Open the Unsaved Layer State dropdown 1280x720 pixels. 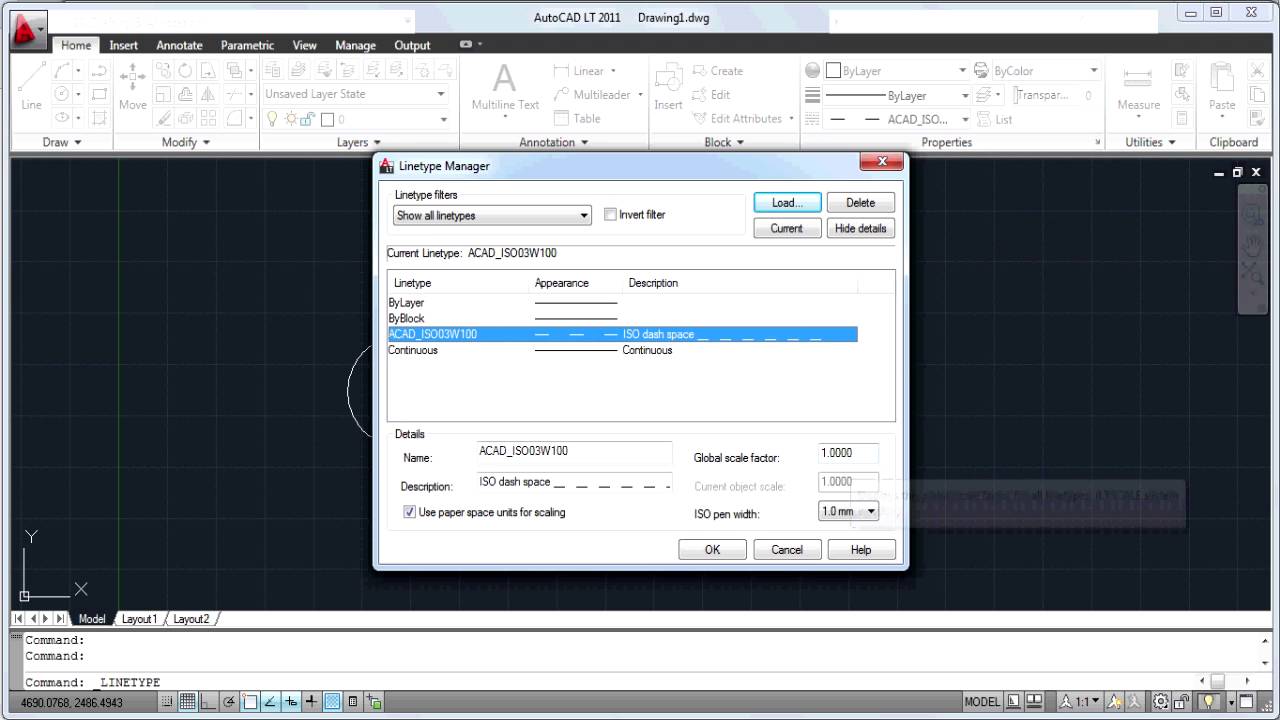[x=355, y=94]
